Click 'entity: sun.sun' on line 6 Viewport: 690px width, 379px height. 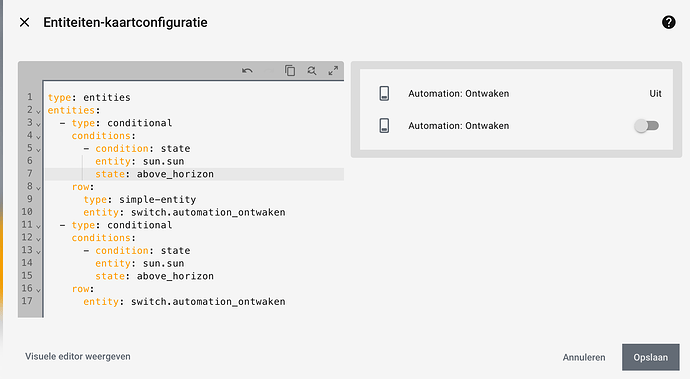click(x=139, y=162)
